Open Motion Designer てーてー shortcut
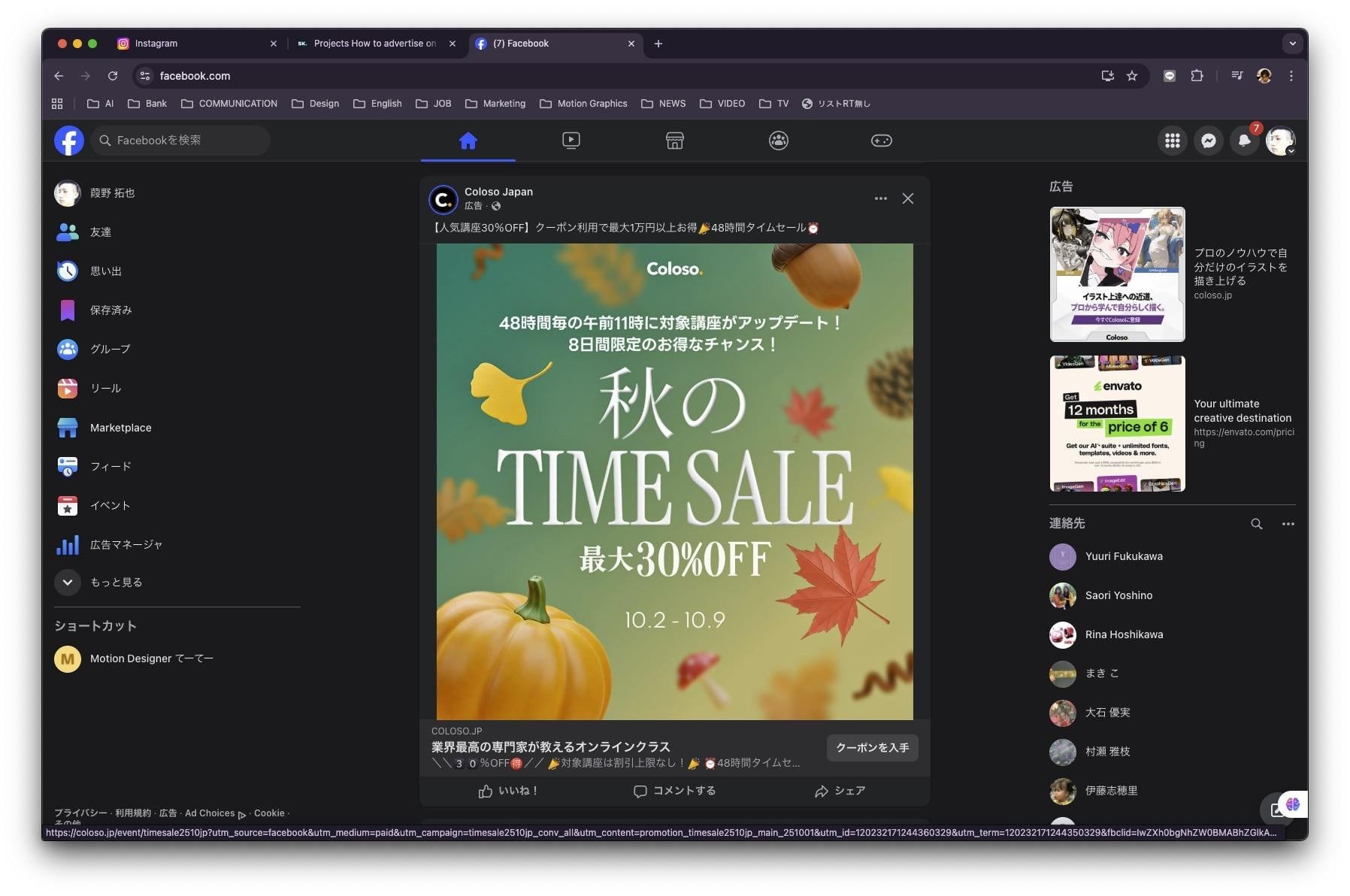The width and height of the screenshot is (1350, 896). pos(177,659)
